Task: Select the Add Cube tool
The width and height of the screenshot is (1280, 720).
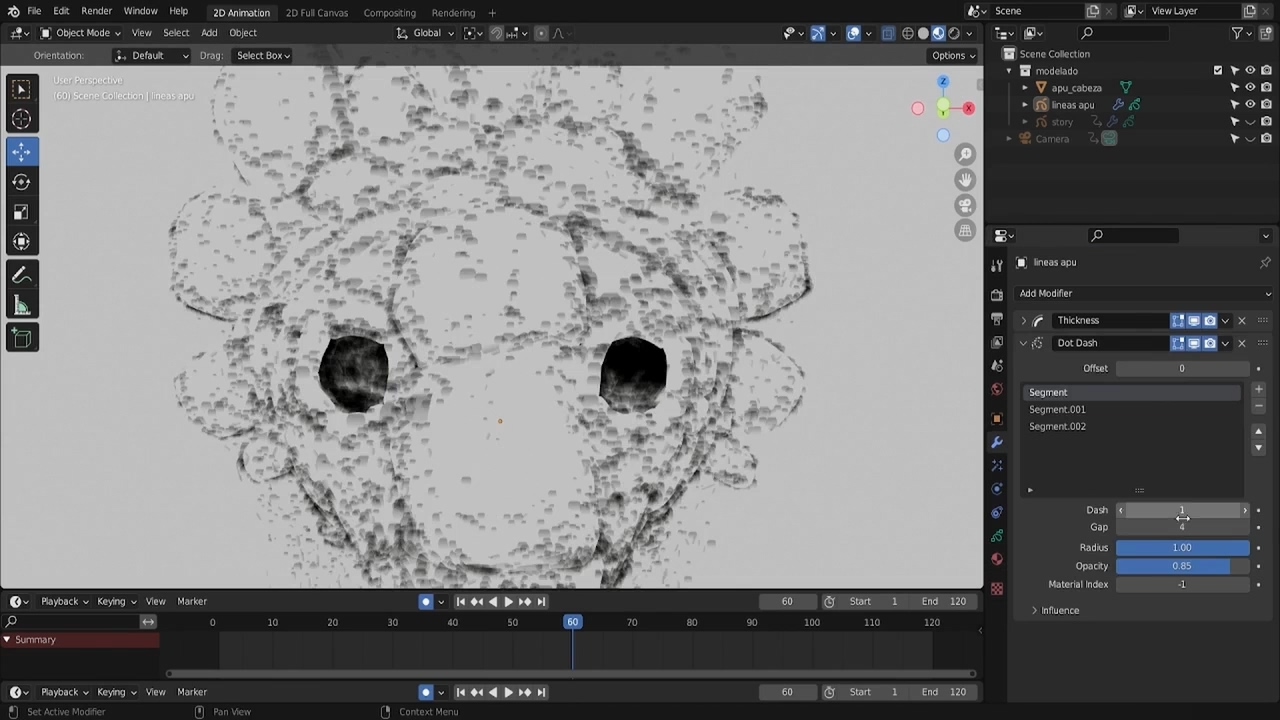Action: [21, 338]
